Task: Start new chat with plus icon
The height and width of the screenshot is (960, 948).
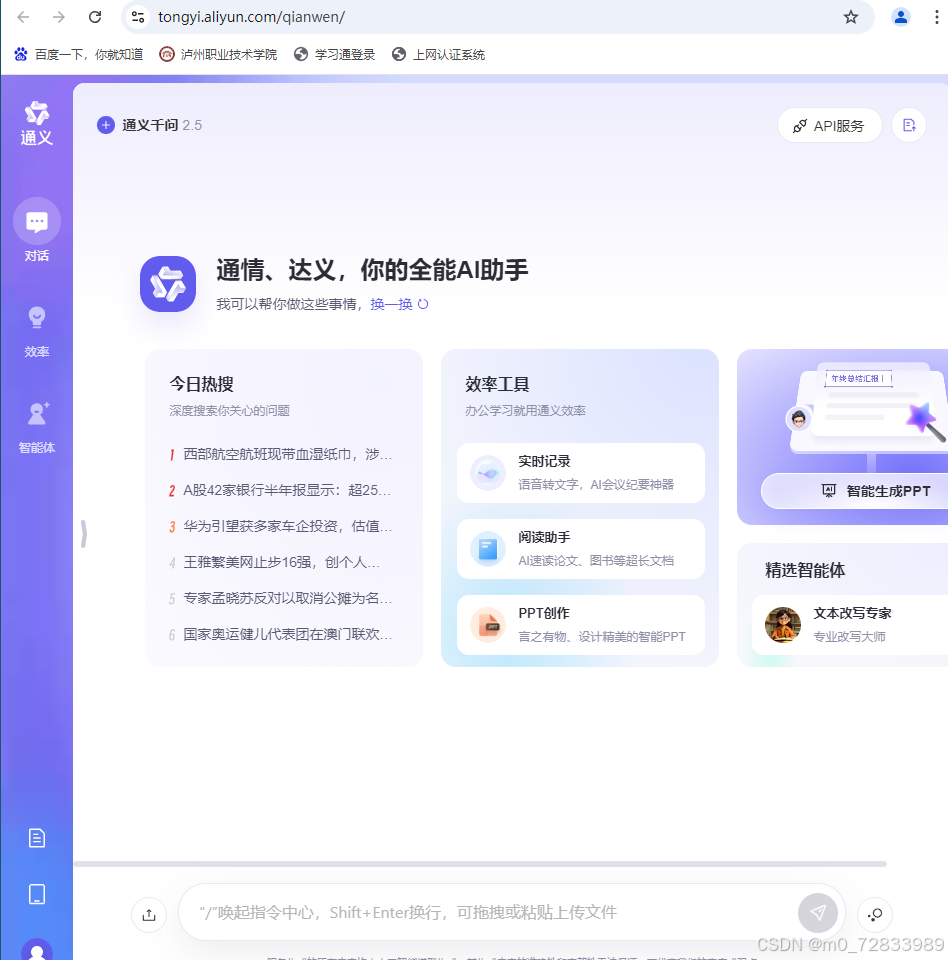Action: [x=106, y=125]
